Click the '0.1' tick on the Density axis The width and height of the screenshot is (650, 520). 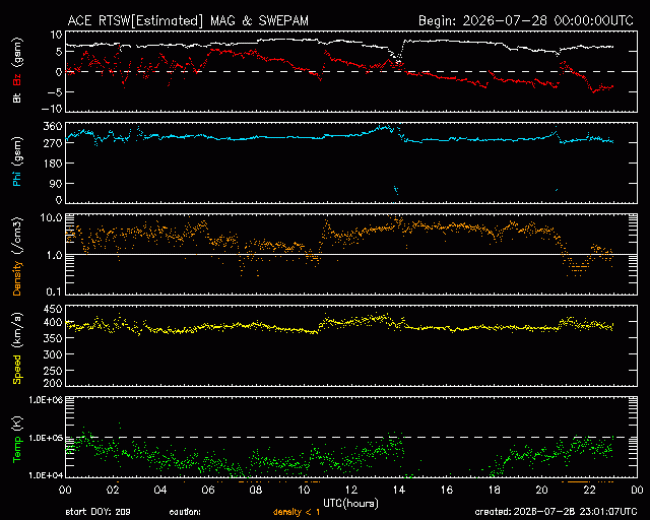54,292
